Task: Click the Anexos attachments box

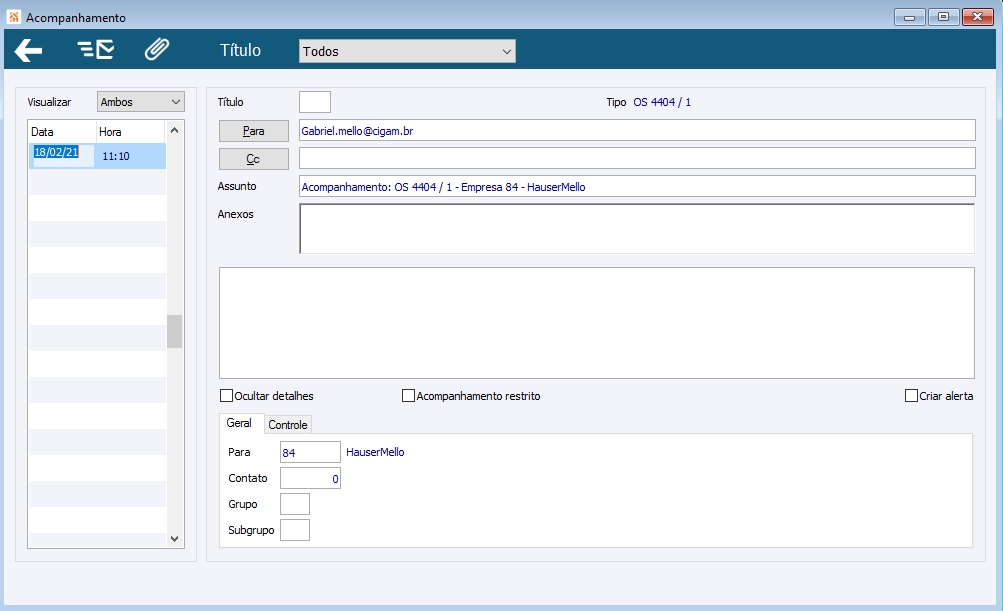Action: (x=637, y=228)
